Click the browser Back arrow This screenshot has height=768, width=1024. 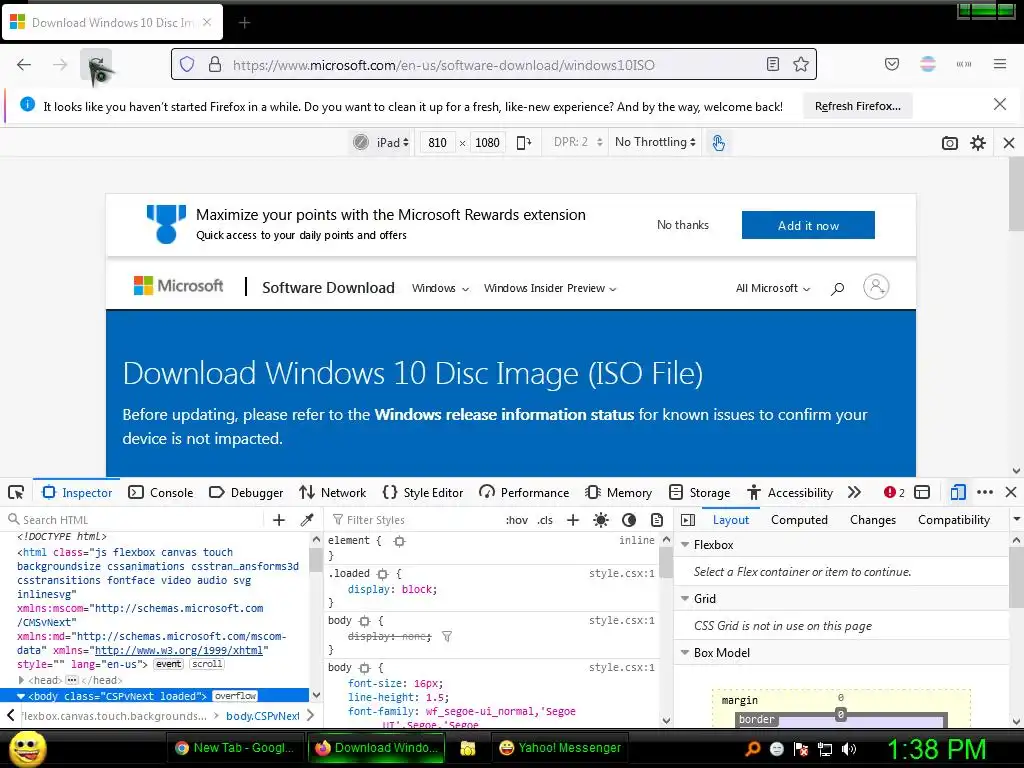[x=24, y=64]
